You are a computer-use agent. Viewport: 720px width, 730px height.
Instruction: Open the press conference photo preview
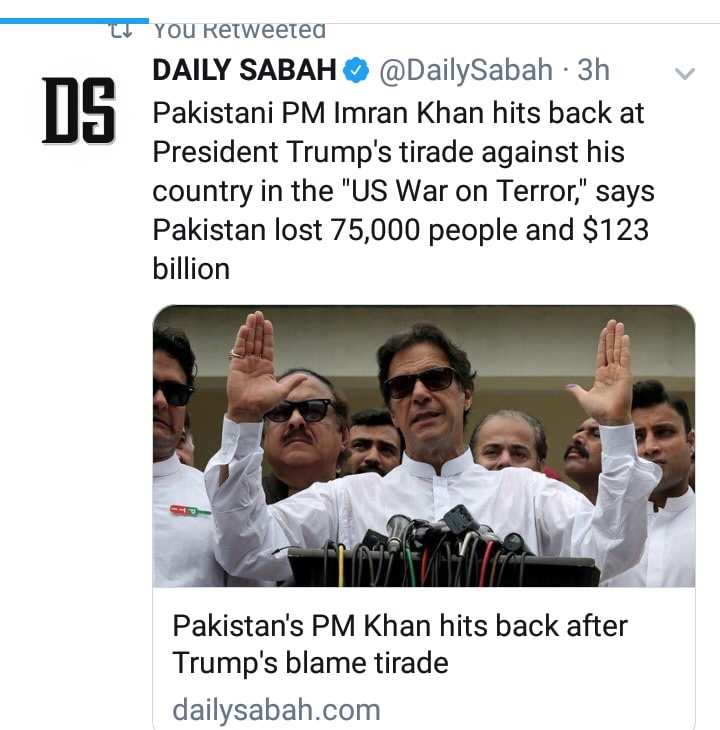[x=423, y=445]
